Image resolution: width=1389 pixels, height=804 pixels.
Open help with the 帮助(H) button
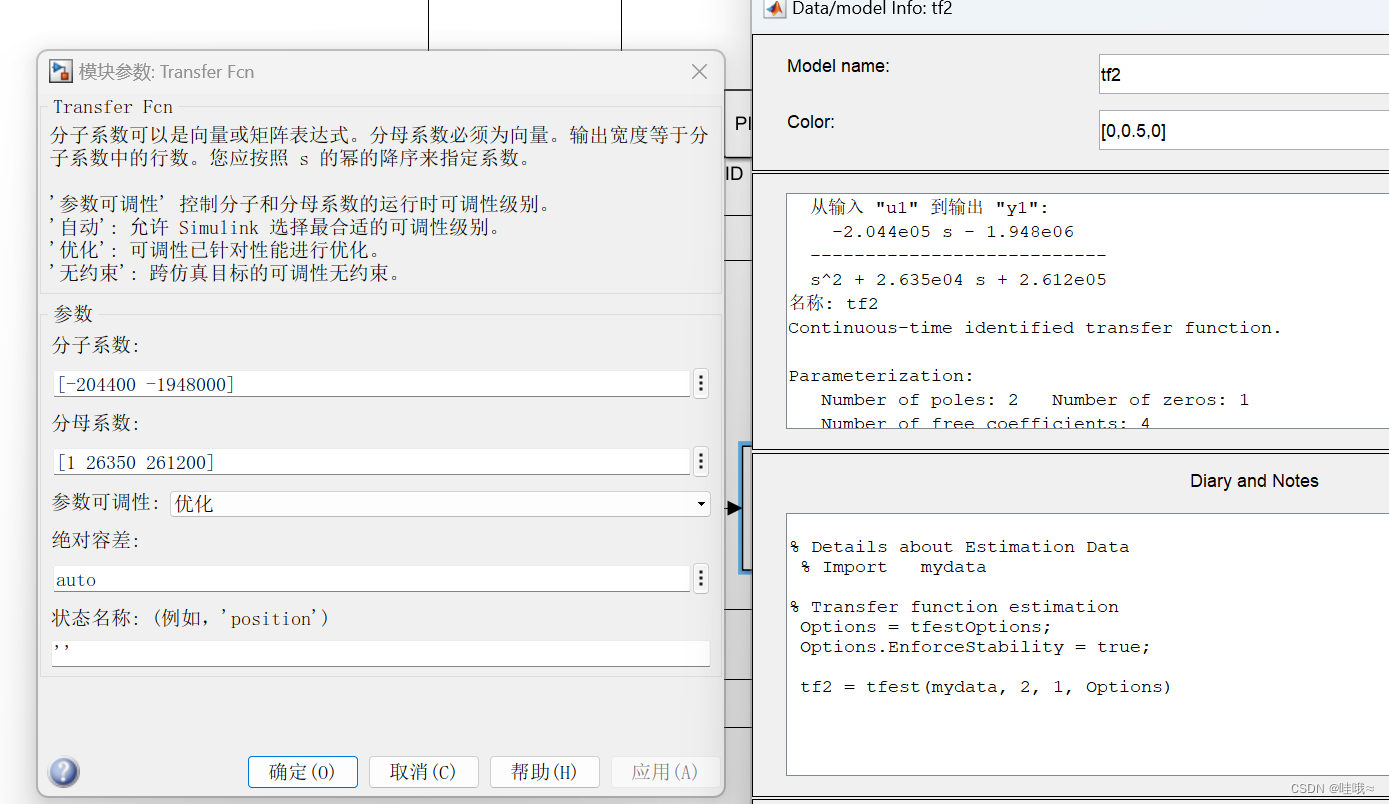coord(544,771)
